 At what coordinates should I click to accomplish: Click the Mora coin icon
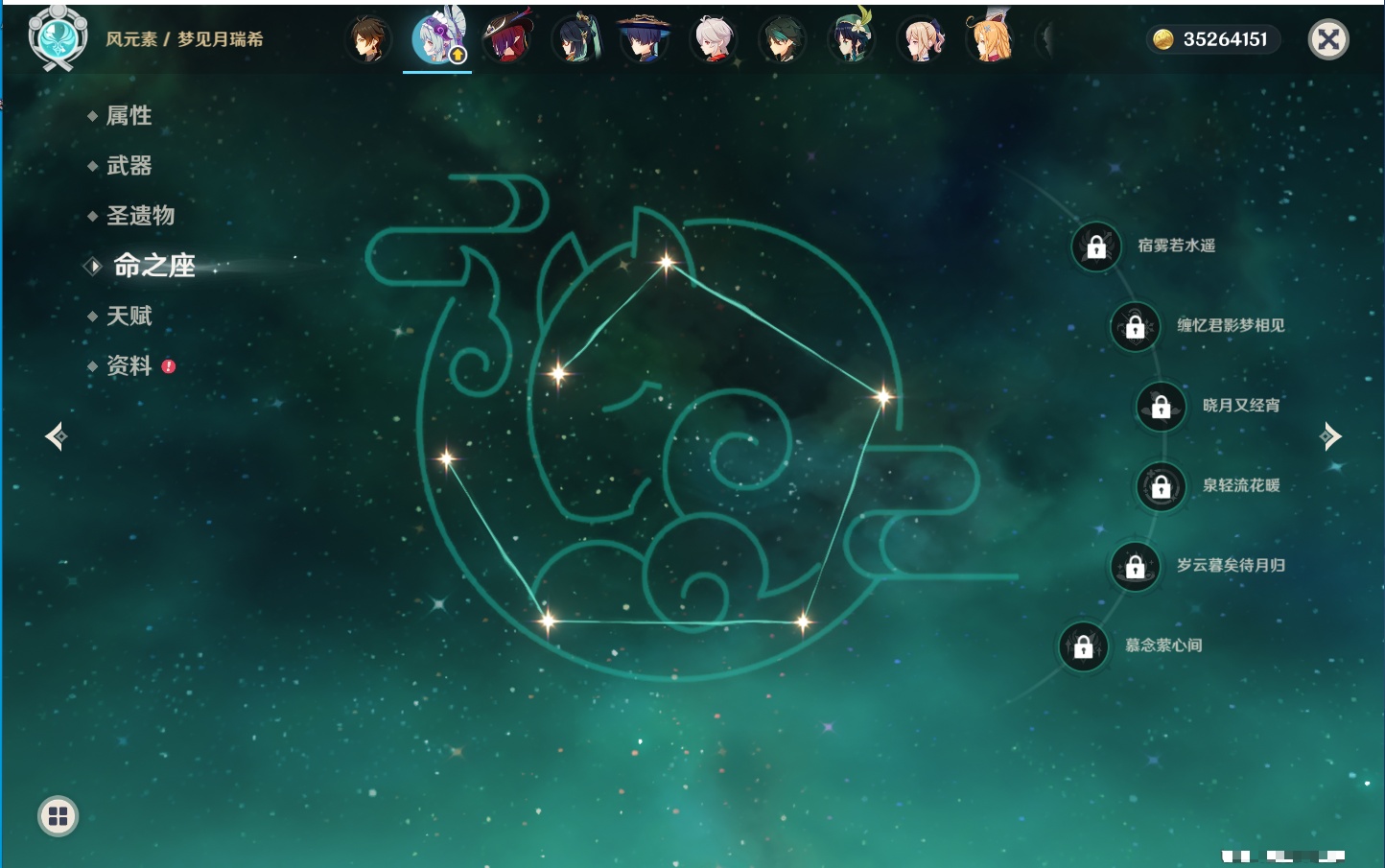click(1163, 39)
